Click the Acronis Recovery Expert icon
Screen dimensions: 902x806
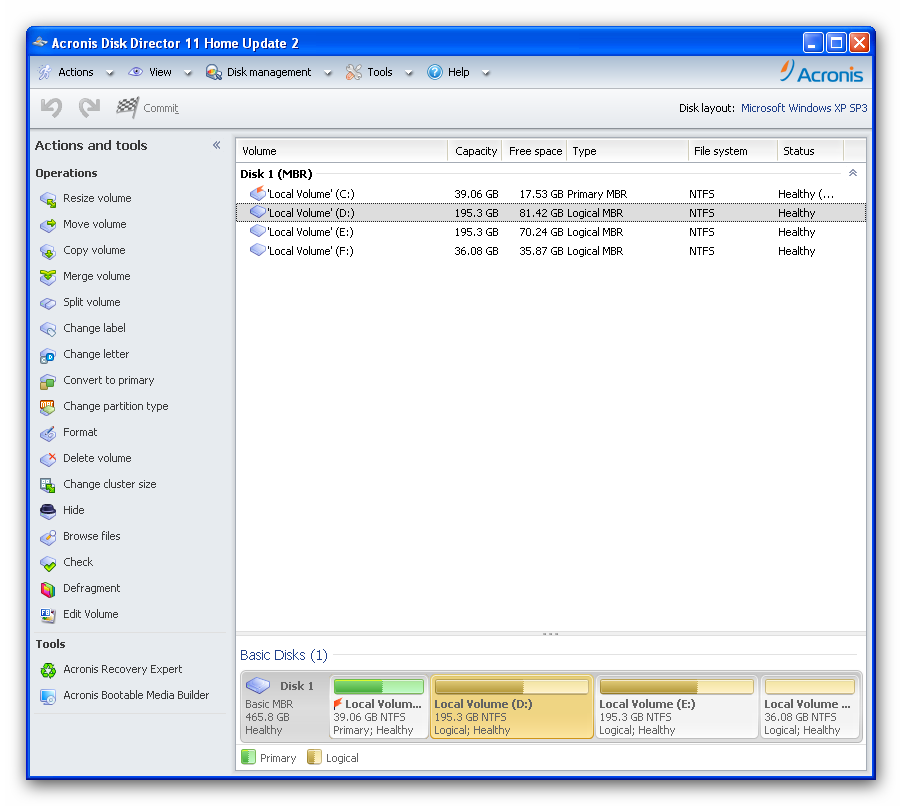click(x=48, y=670)
